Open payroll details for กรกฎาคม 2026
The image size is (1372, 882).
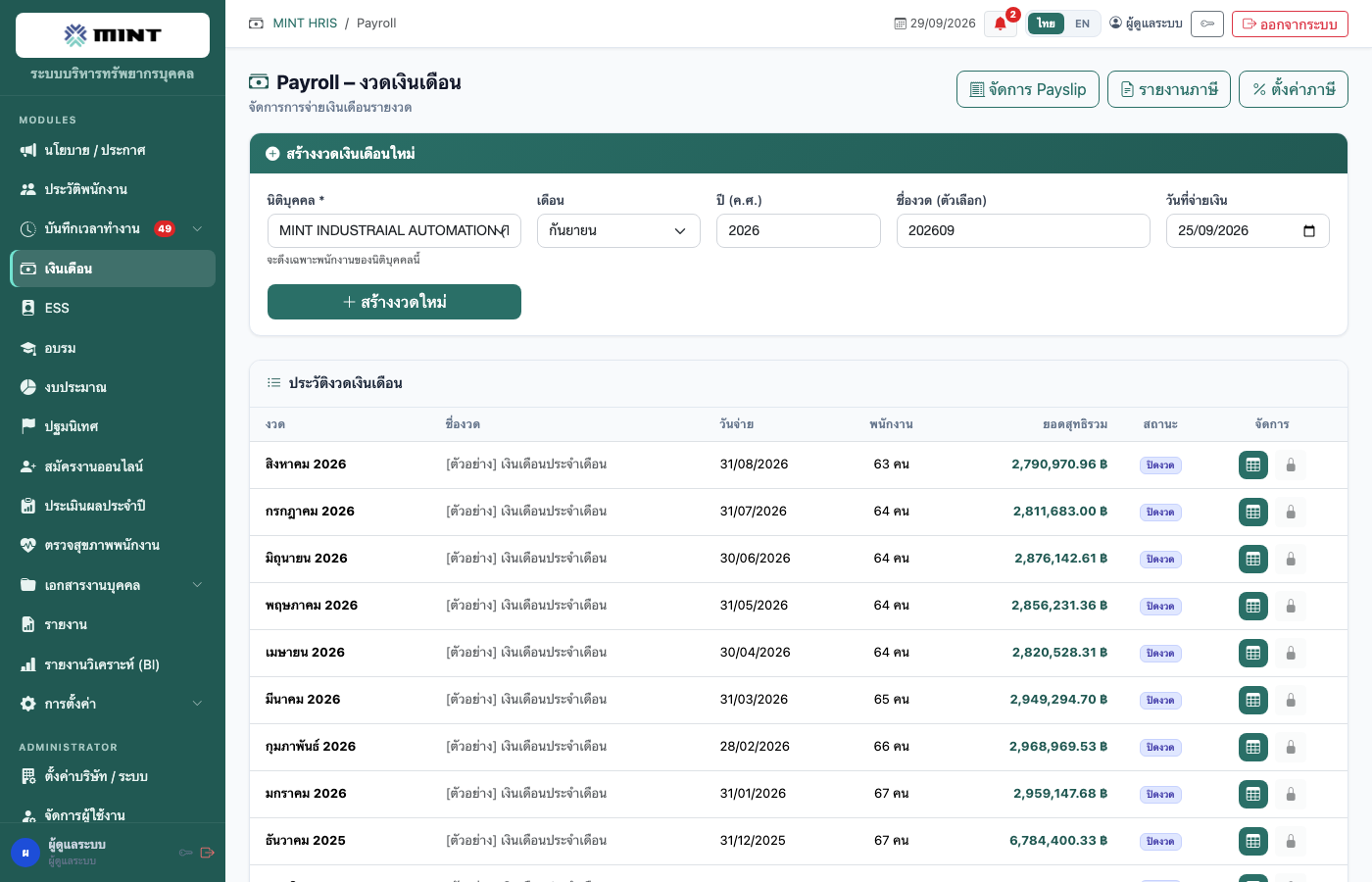click(x=1253, y=513)
